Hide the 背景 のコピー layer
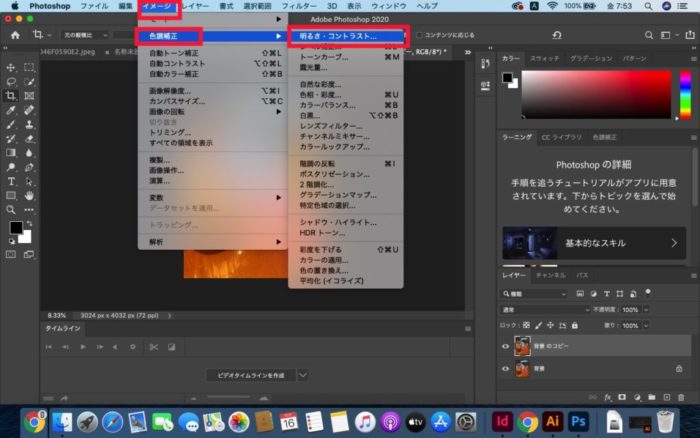 coord(505,346)
